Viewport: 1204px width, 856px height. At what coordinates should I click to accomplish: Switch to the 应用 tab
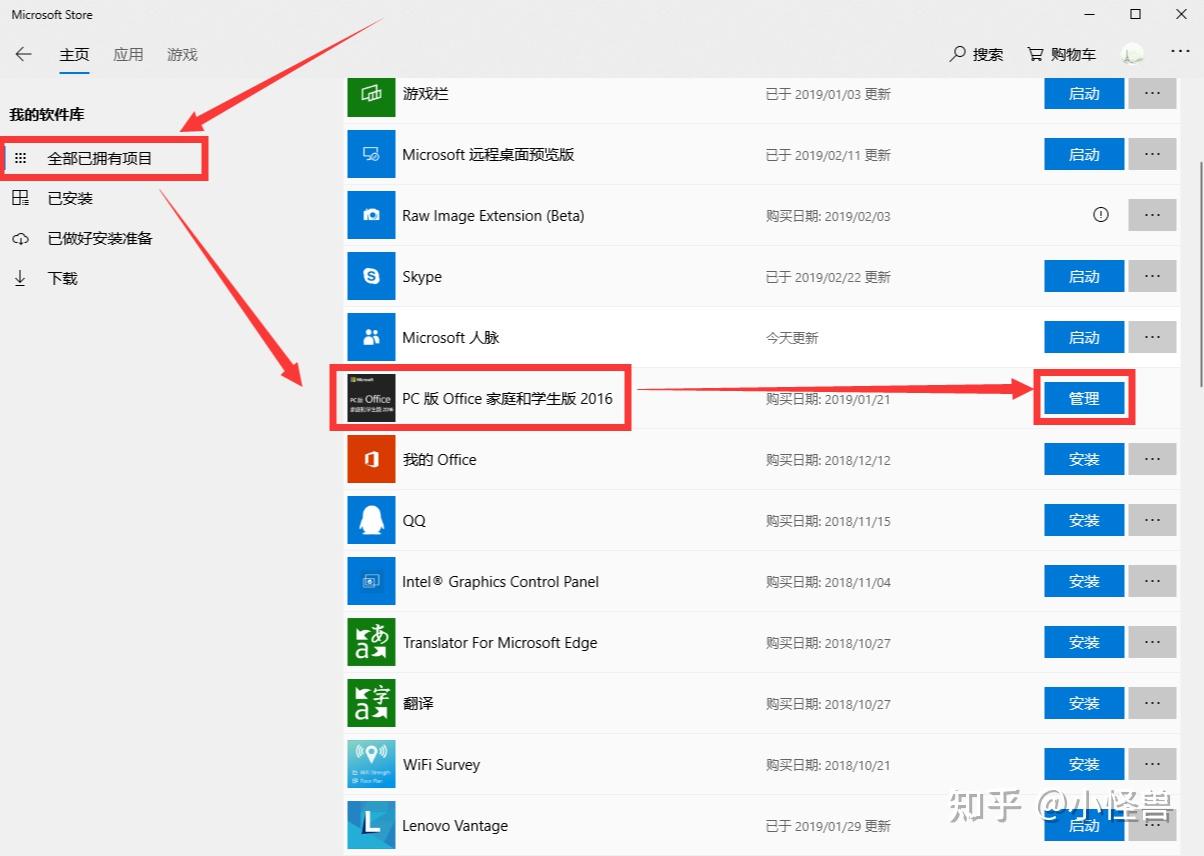tap(128, 55)
